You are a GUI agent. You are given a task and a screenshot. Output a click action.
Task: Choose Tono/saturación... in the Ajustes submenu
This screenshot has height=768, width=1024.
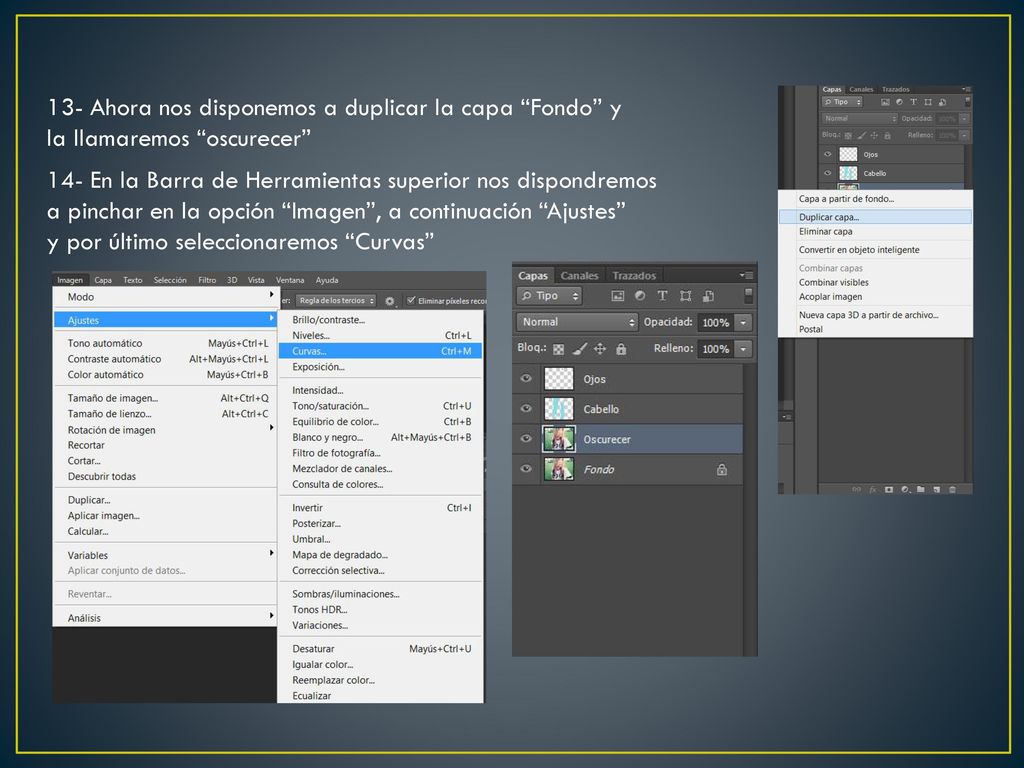[x=380, y=406]
